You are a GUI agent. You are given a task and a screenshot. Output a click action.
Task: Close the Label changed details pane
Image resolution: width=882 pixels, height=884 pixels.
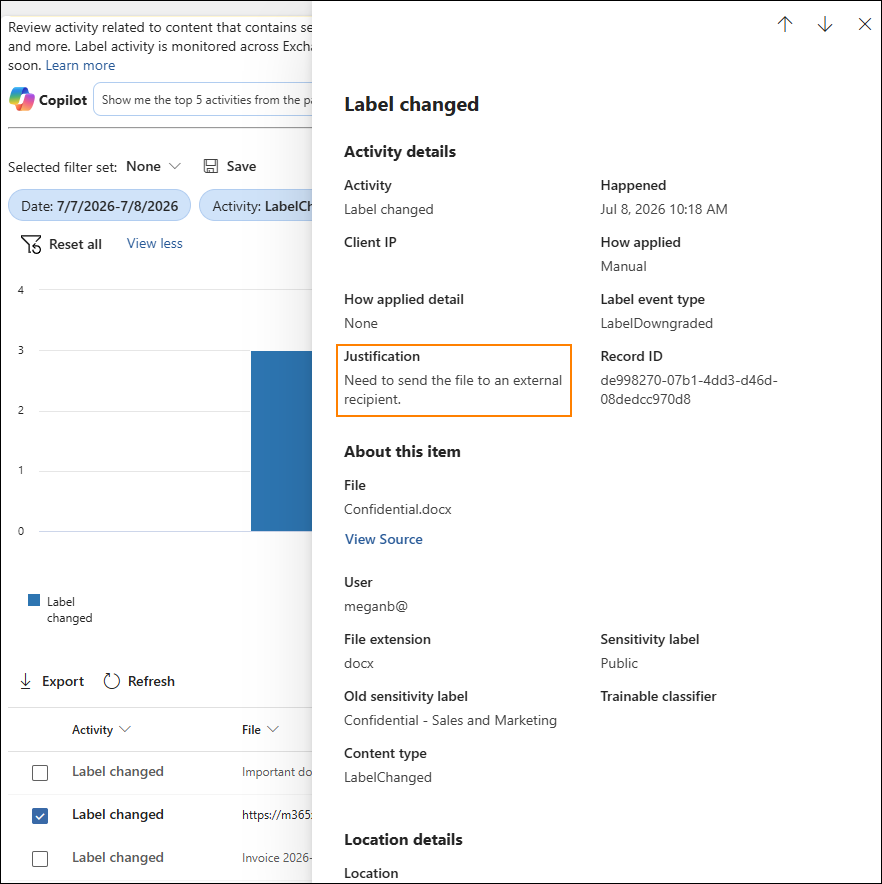pyautogui.click(x=865, y=24)
